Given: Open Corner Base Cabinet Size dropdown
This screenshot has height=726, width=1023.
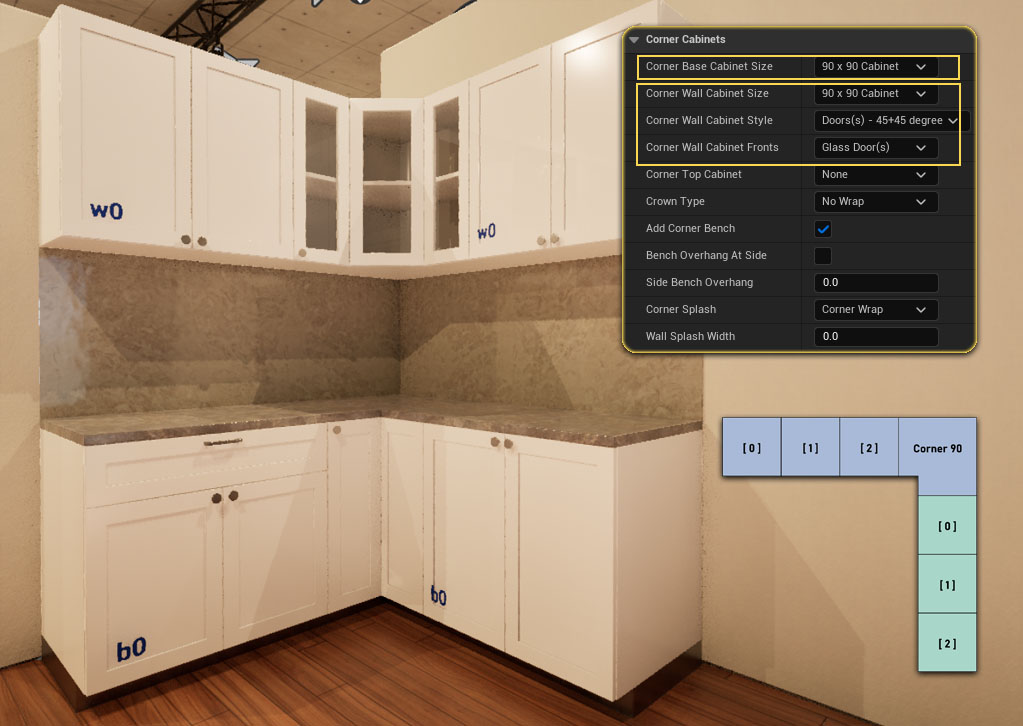Looking at the screenshot, I should (876, 67).
